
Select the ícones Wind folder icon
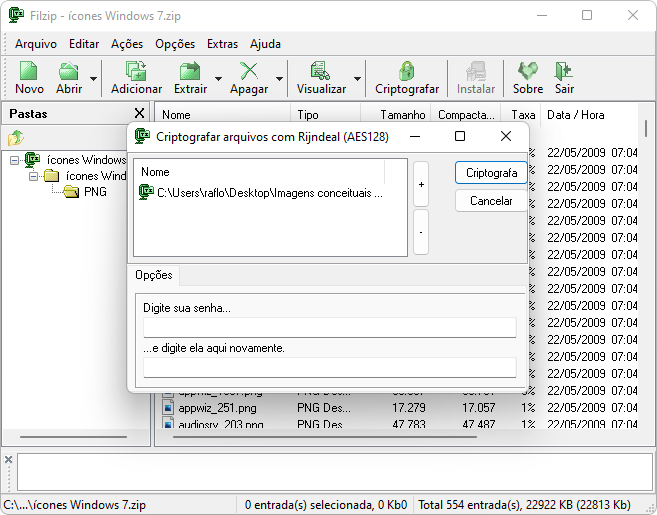tap(52, 176)
